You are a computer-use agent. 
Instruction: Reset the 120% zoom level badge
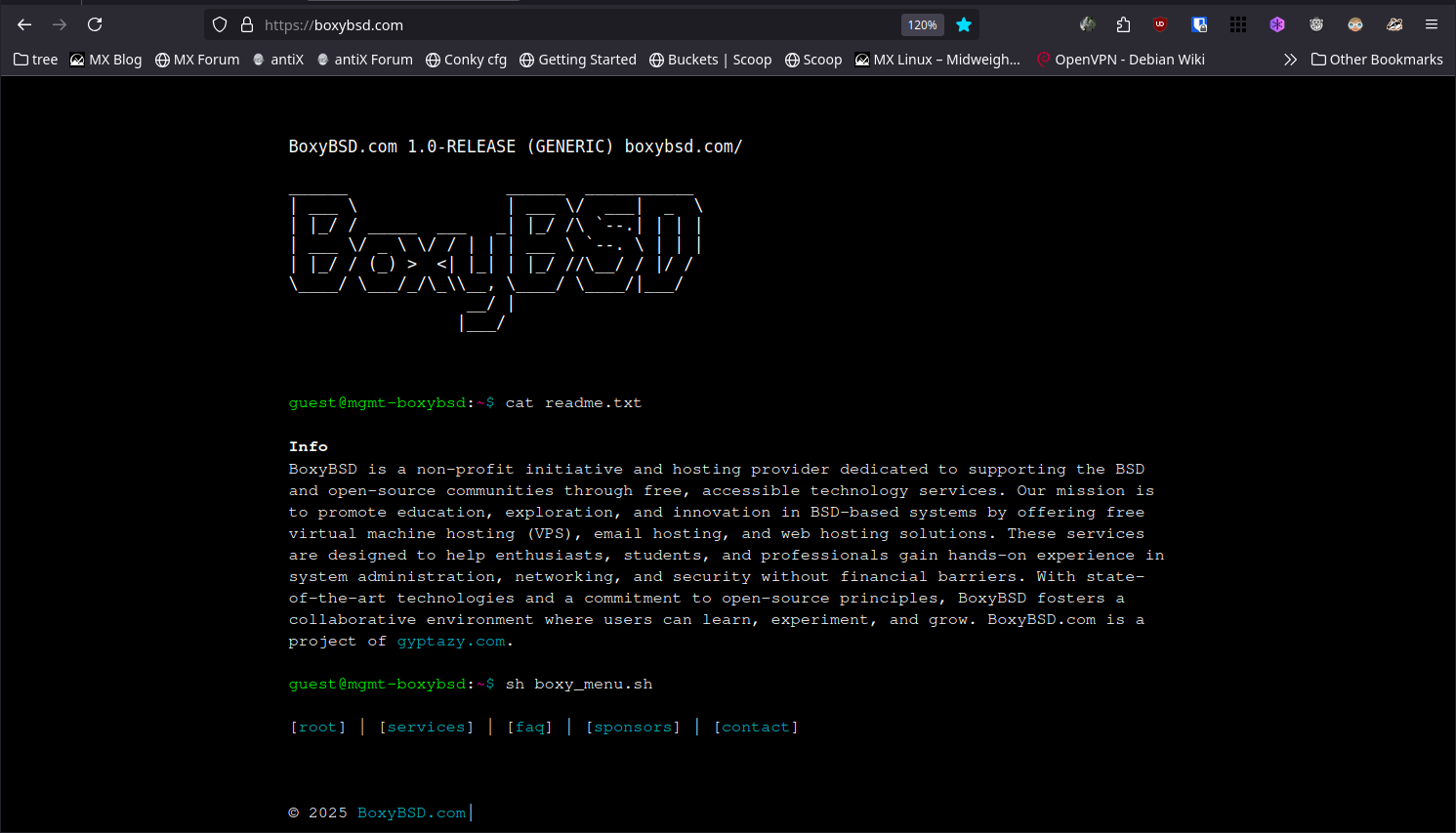coord(922,24)
